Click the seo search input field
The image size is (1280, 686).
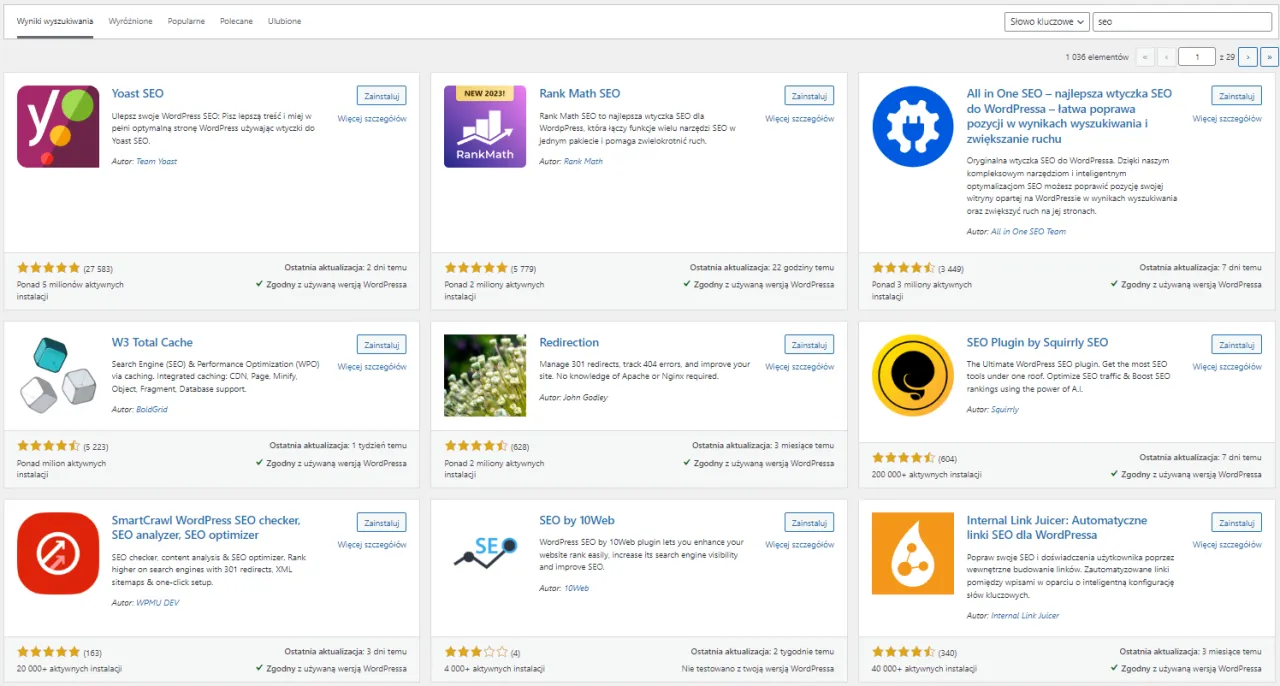point(1182,20)
